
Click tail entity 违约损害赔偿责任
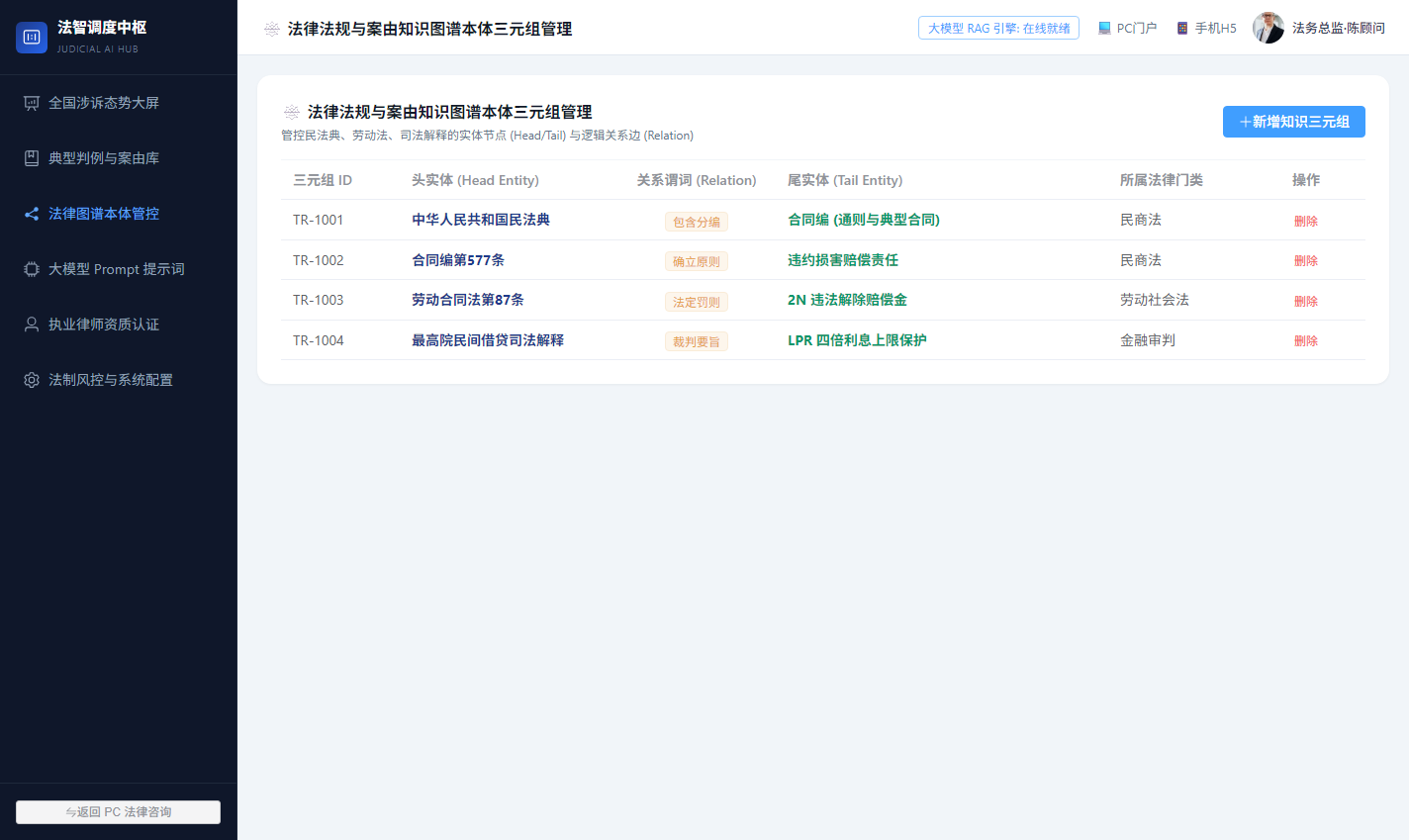[x=843, y=260]
